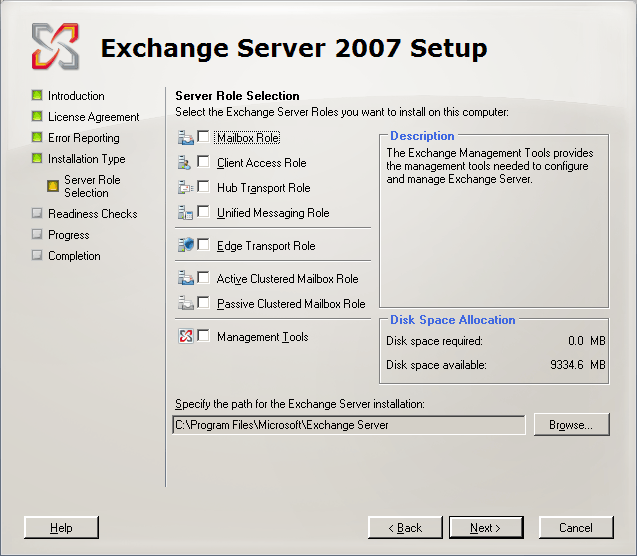Click the gray Progress step indicator
The height and width of the screenshot is (556, 637).
click(37, 234)
